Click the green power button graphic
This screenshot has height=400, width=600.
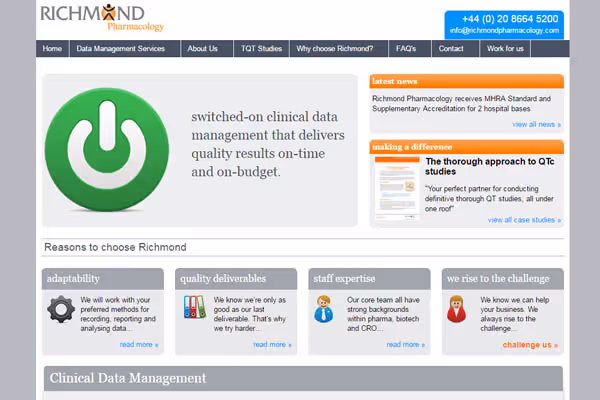[107, 149]
